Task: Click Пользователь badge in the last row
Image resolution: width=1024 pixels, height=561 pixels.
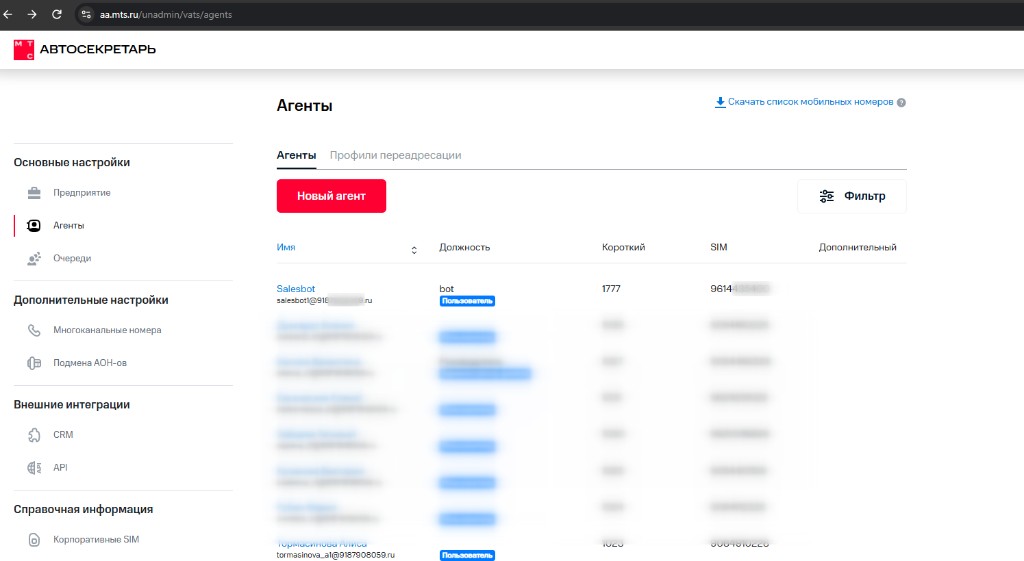Action: (x=467, y=556)
